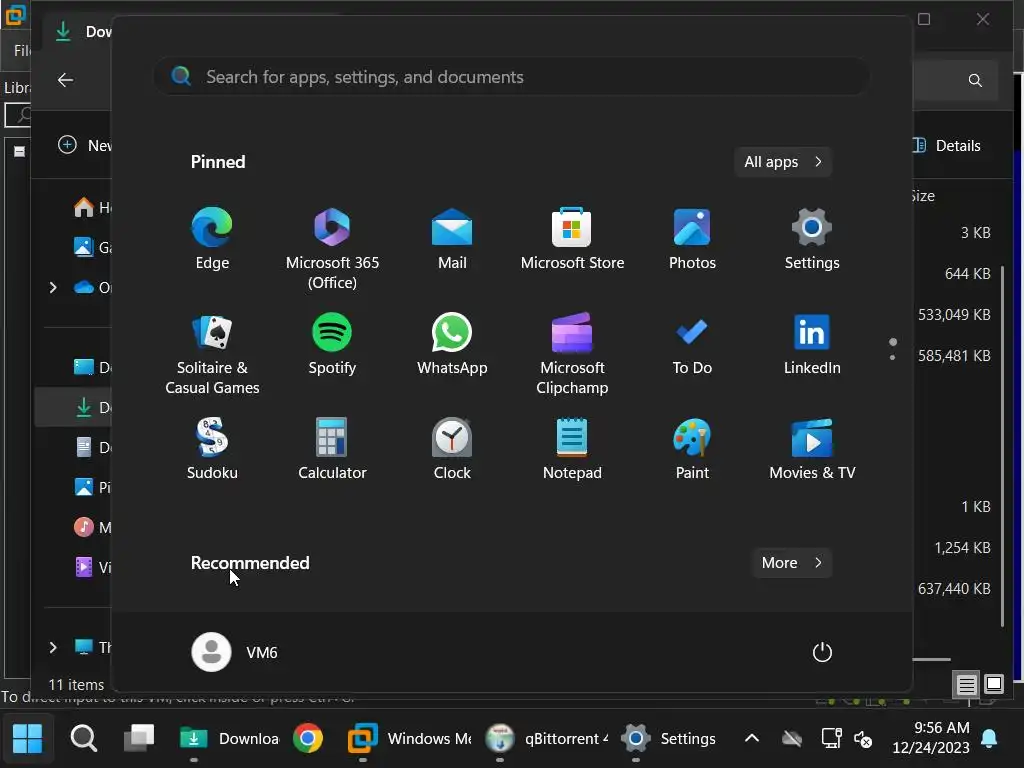
Task: Show More recommended items
Action: click(791, 563)
